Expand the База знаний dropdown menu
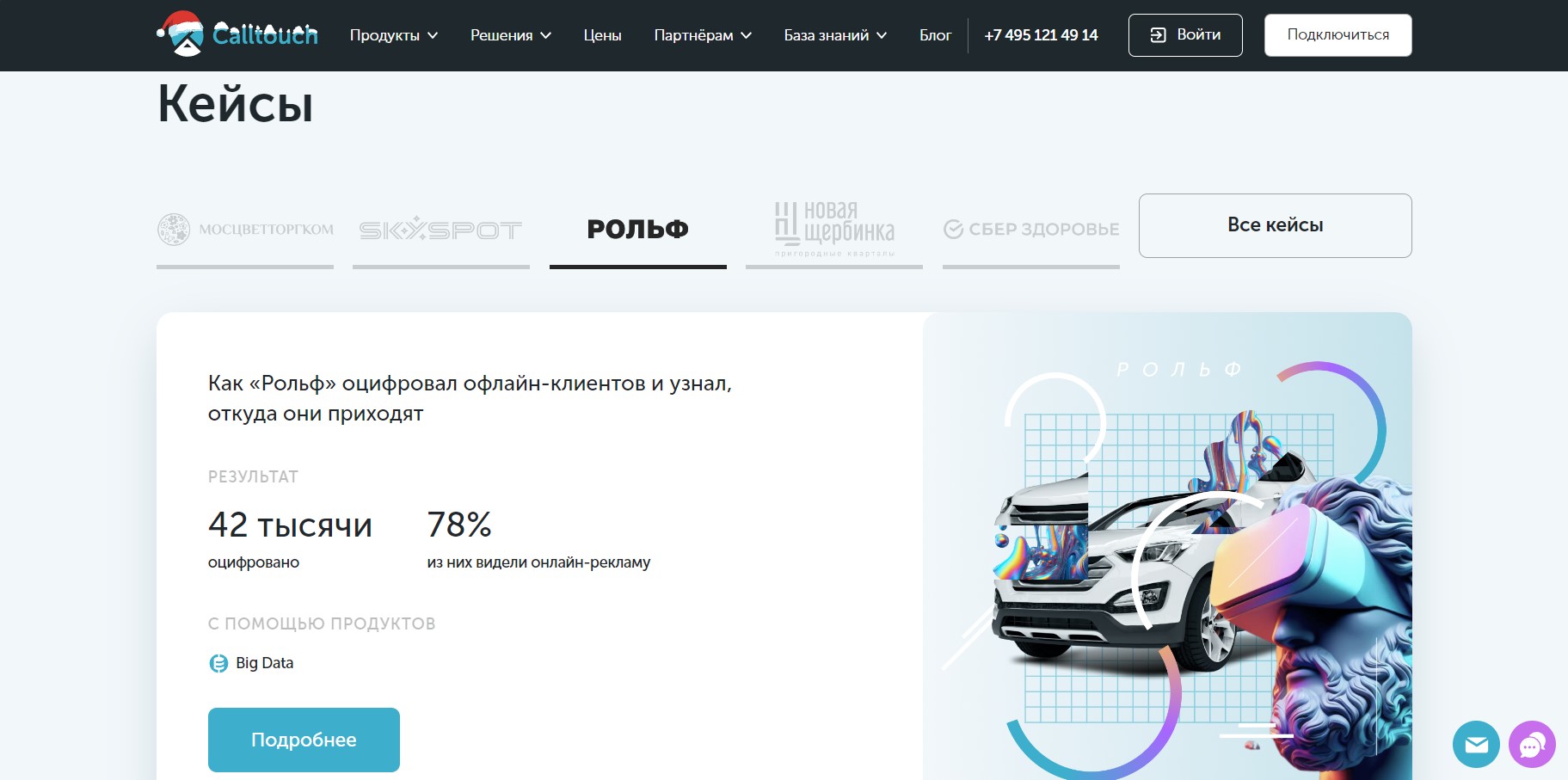 (x=835, y=35)
